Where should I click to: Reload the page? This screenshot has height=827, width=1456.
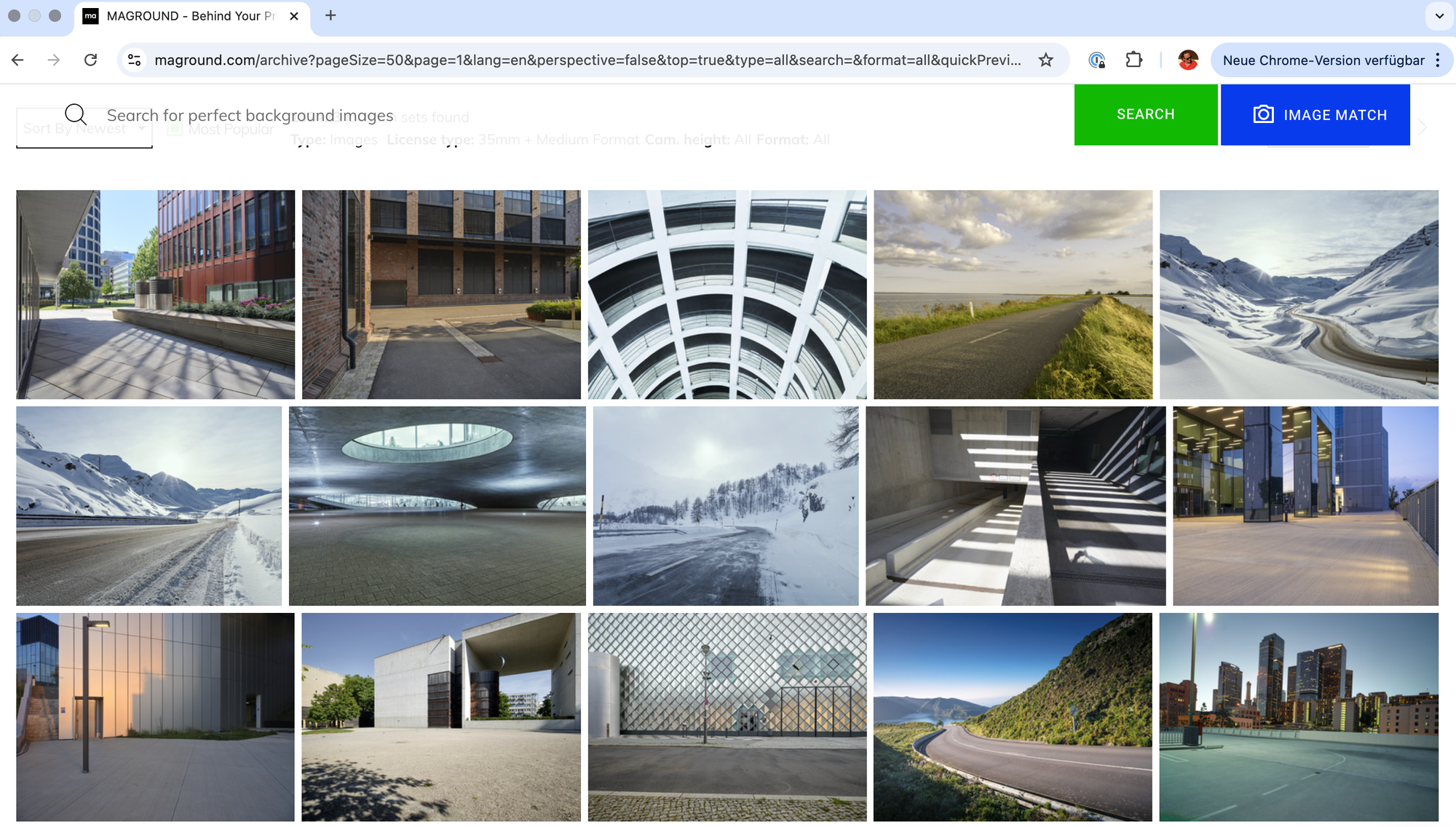[90, 60]
